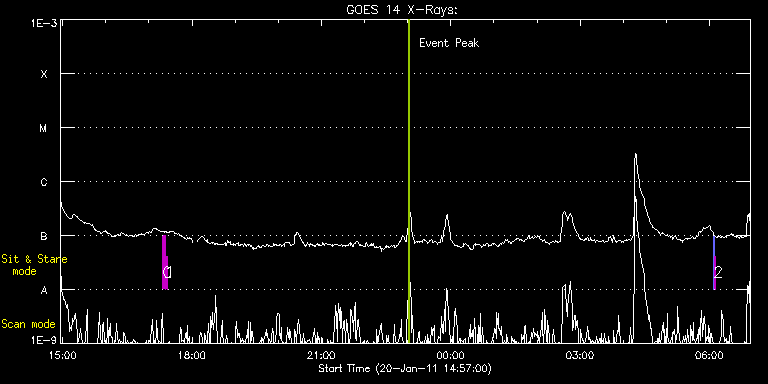Click the C flare class axis label
Screen dimensions: 768x384
(44, 182)
